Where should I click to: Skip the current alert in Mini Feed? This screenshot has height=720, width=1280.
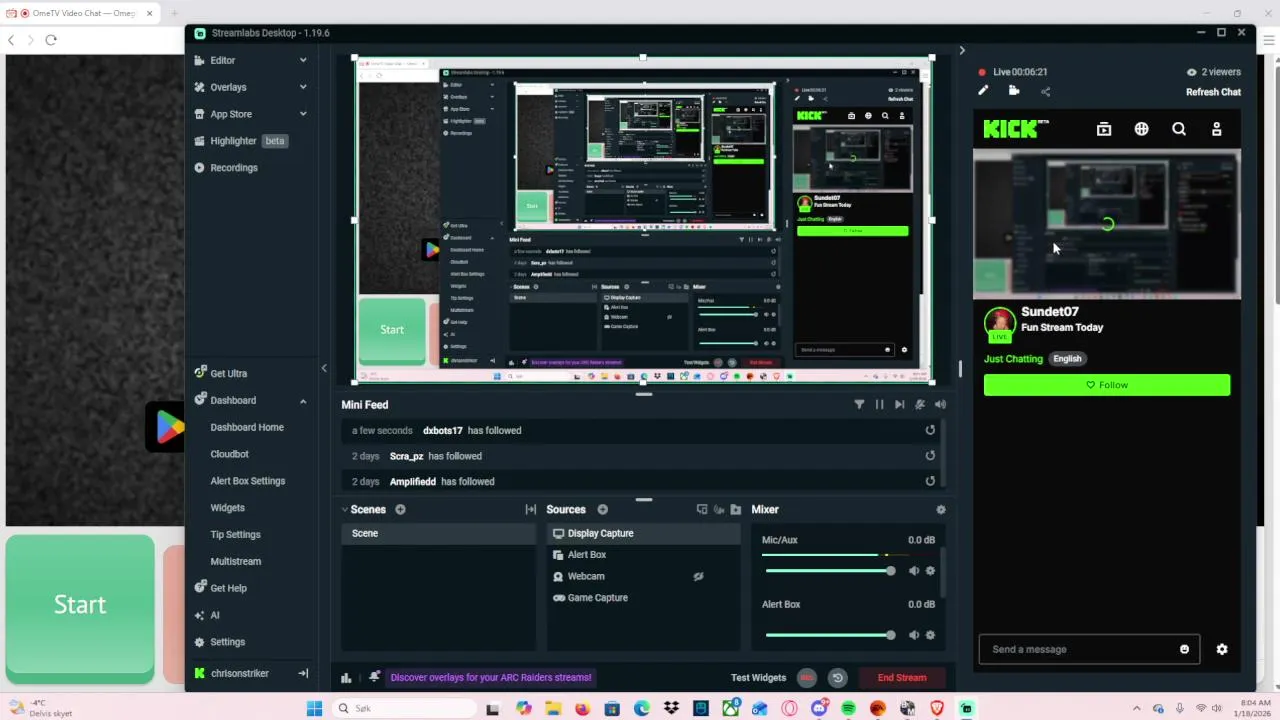click(x=899, y=404)
